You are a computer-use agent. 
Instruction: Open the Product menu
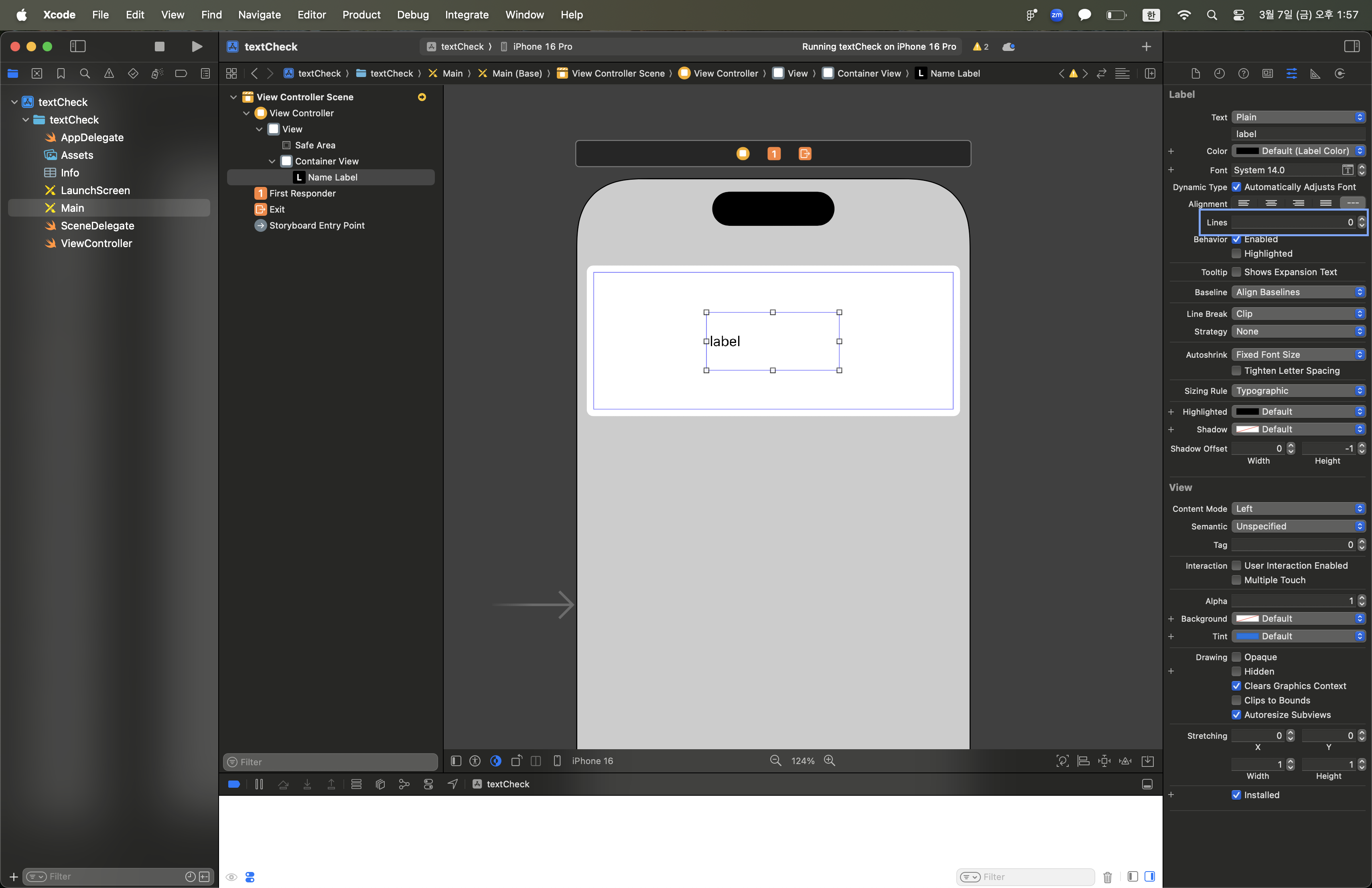pos(361,15)
